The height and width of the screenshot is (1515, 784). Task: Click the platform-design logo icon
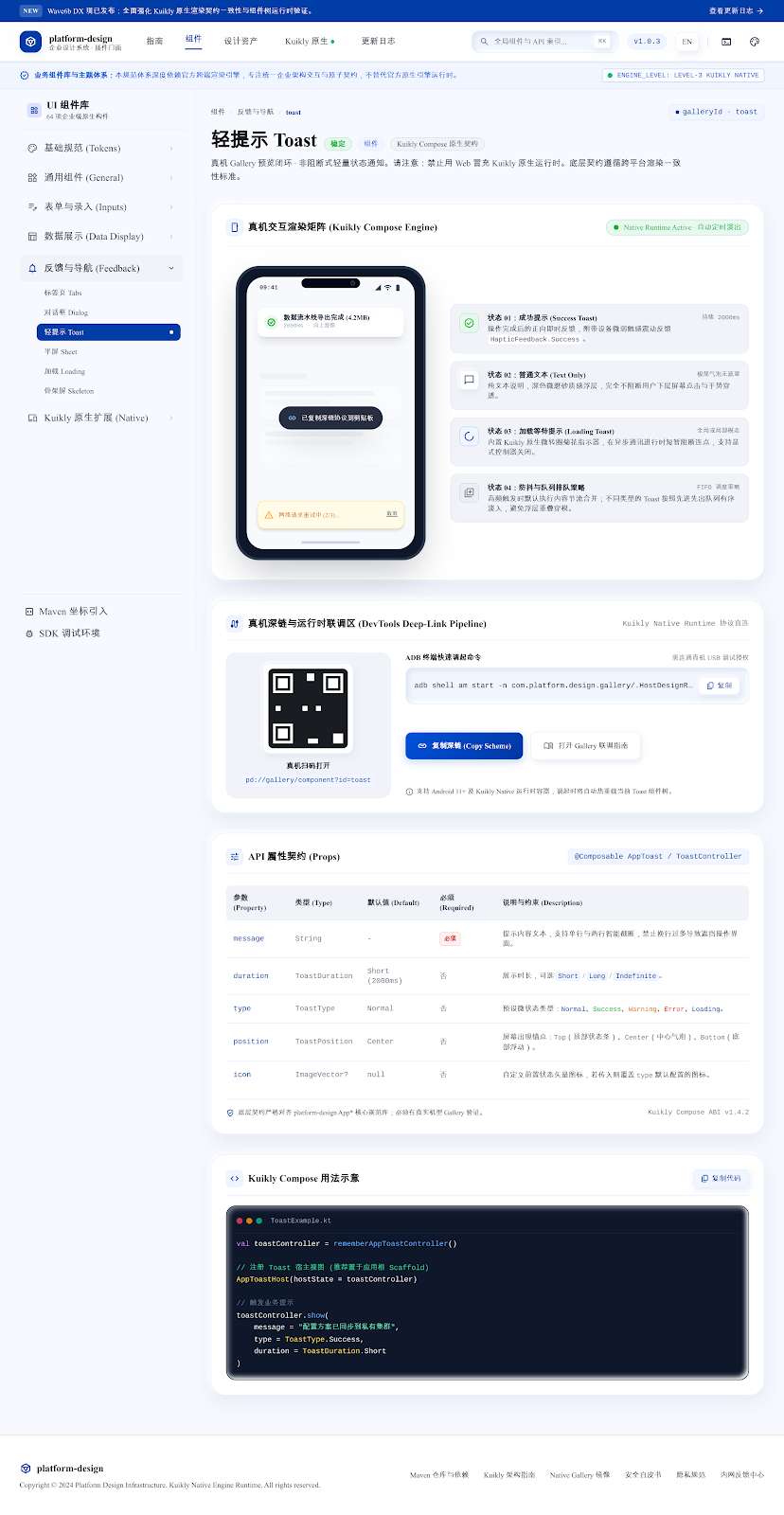coord(30,42)
